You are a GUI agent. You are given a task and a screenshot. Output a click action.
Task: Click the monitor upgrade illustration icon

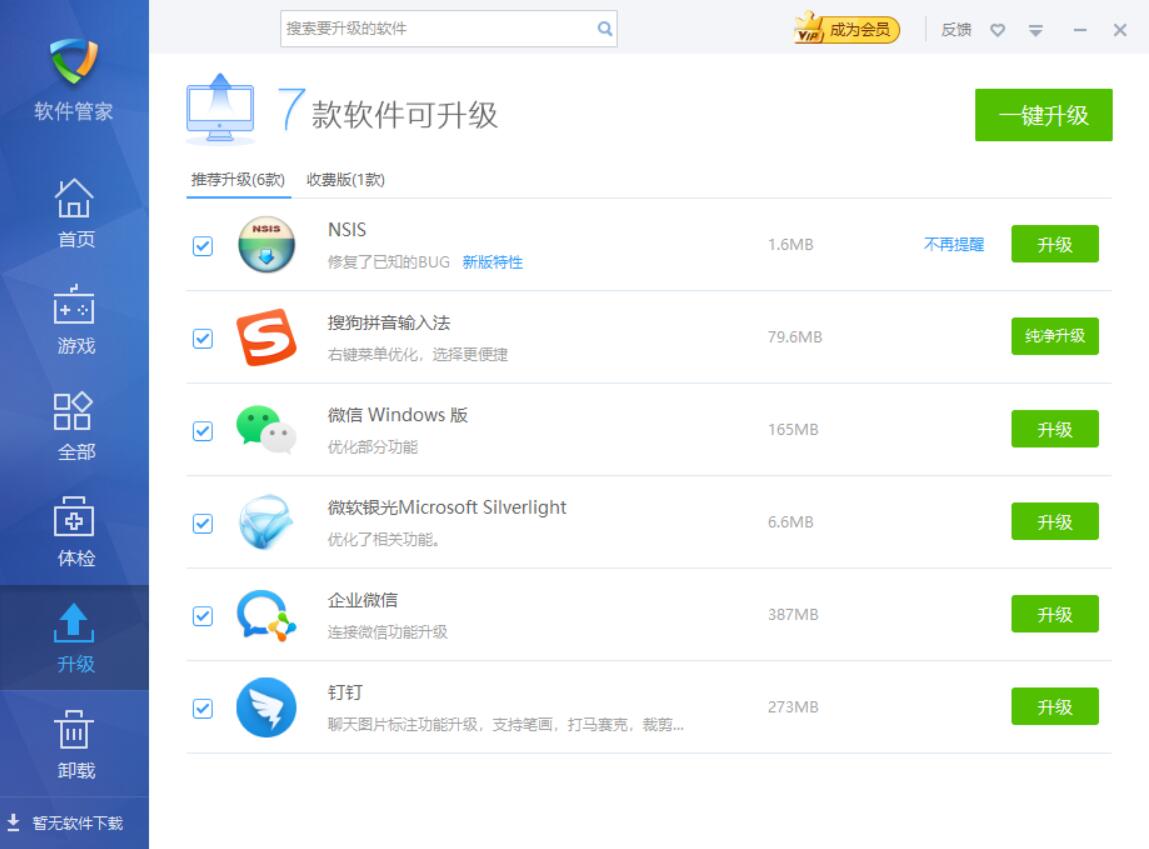[221, 109]
